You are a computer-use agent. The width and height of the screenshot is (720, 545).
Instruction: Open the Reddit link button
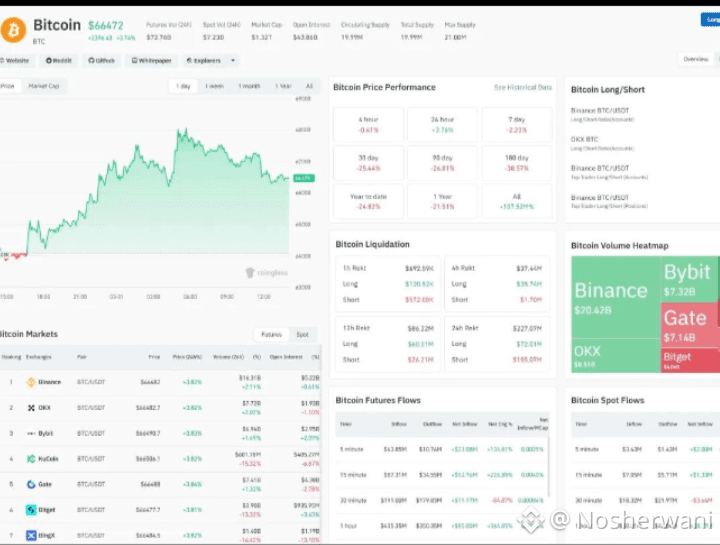point(58,61)
